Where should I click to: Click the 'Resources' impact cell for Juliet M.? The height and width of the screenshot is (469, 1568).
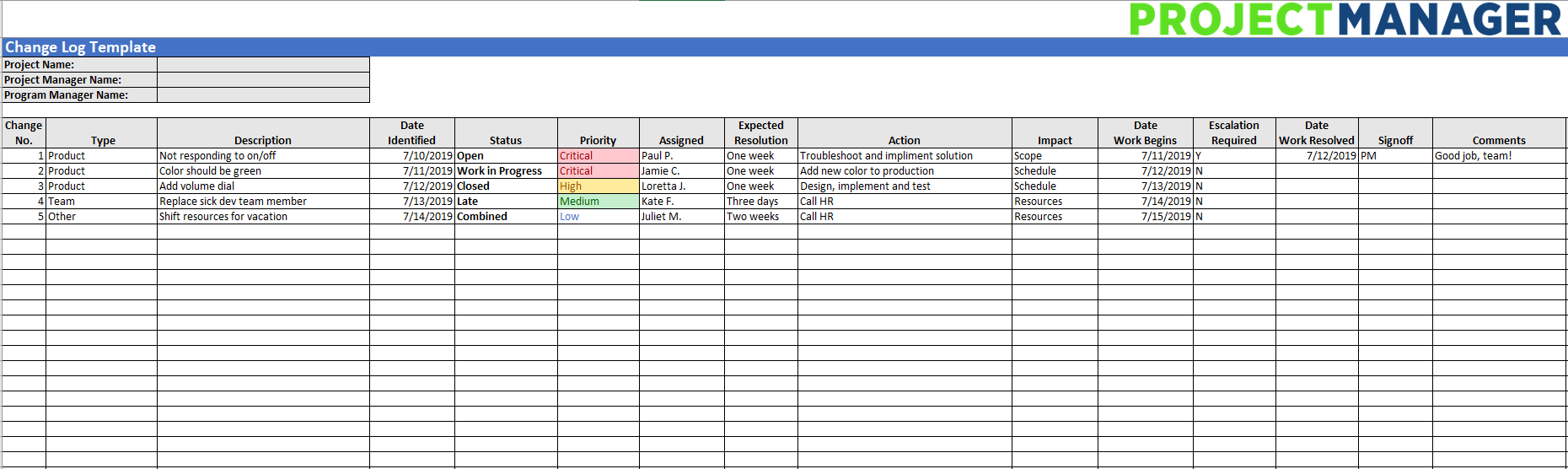1055,217
